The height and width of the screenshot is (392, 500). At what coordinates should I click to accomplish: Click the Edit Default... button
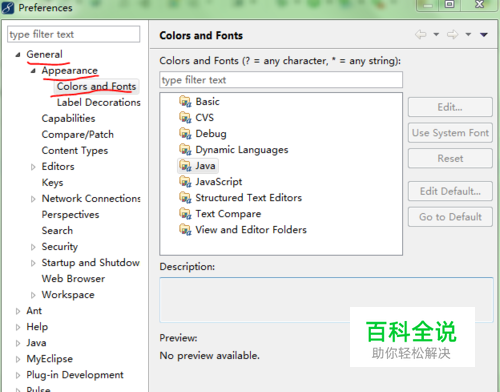pyautogui.click(x=450, y=191)
